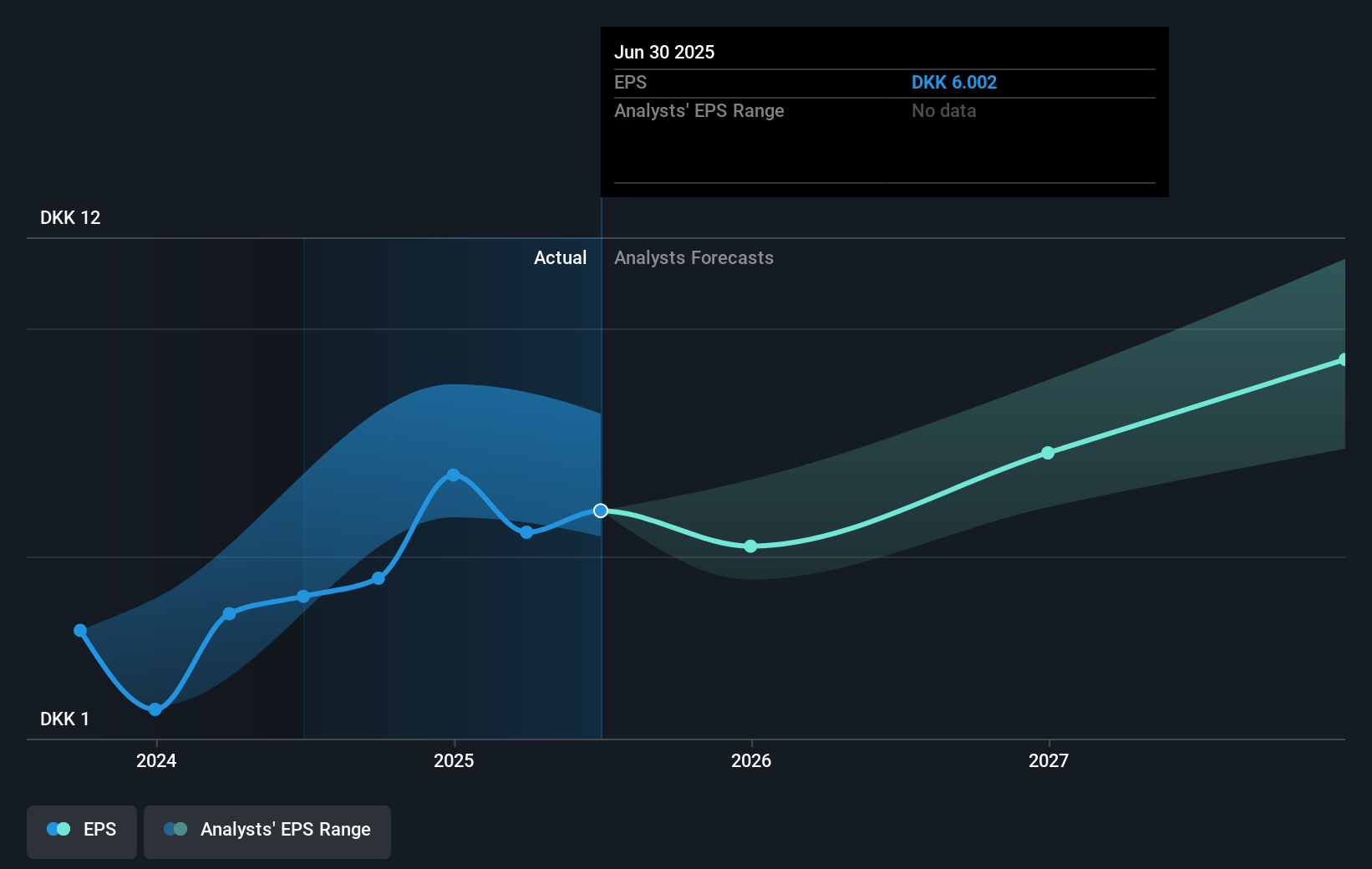Click the DKK 6.002 value link
Image resolution: width=1372 pixels, height=869 pixels.
coord(953,82)
